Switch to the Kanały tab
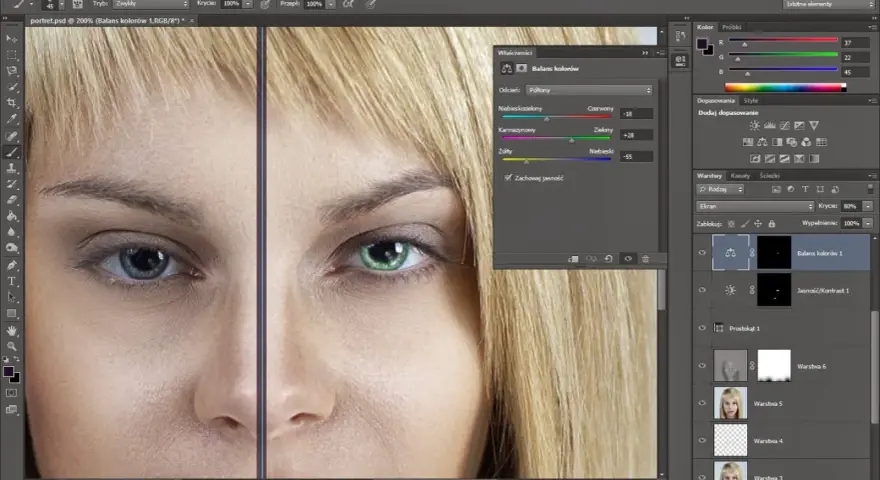880x480 pixels. point(740,176)
